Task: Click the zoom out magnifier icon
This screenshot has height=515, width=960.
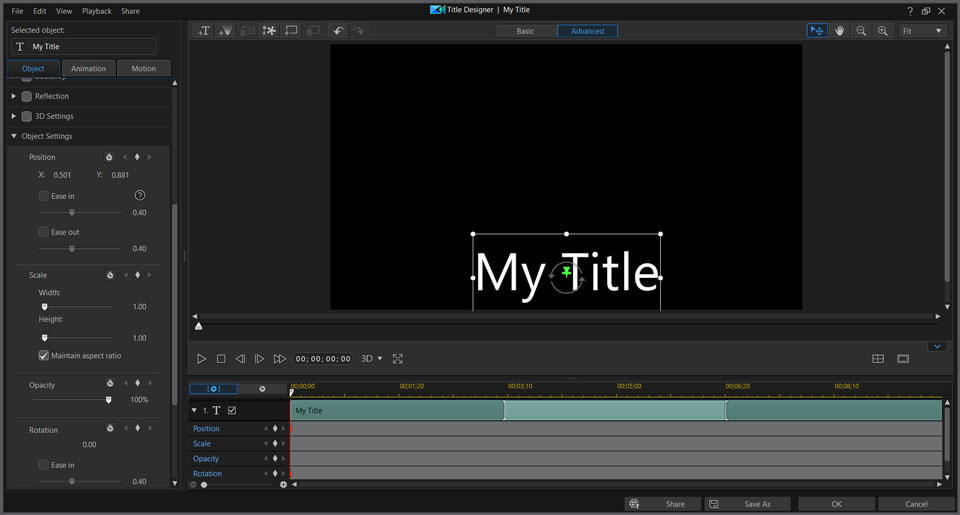Action: (x=861, y=31)
